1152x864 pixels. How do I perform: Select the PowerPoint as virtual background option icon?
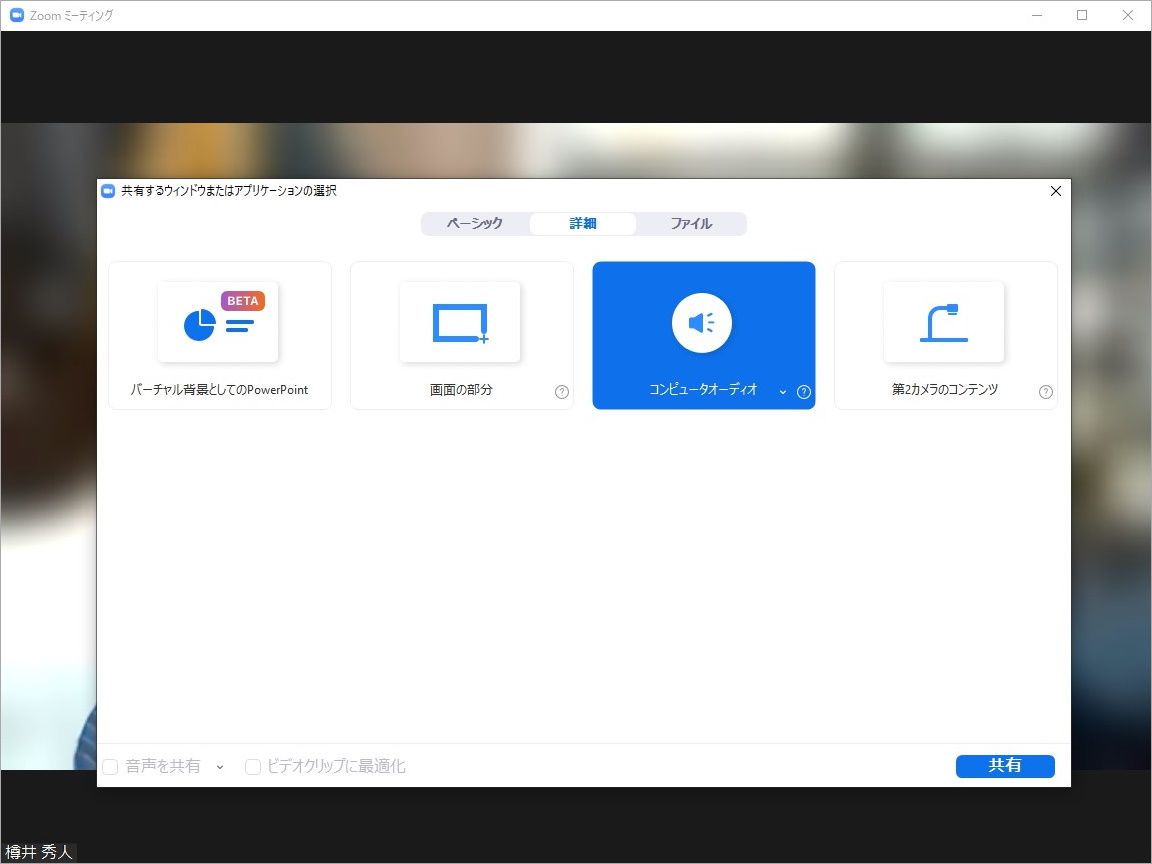pos(219,322)
